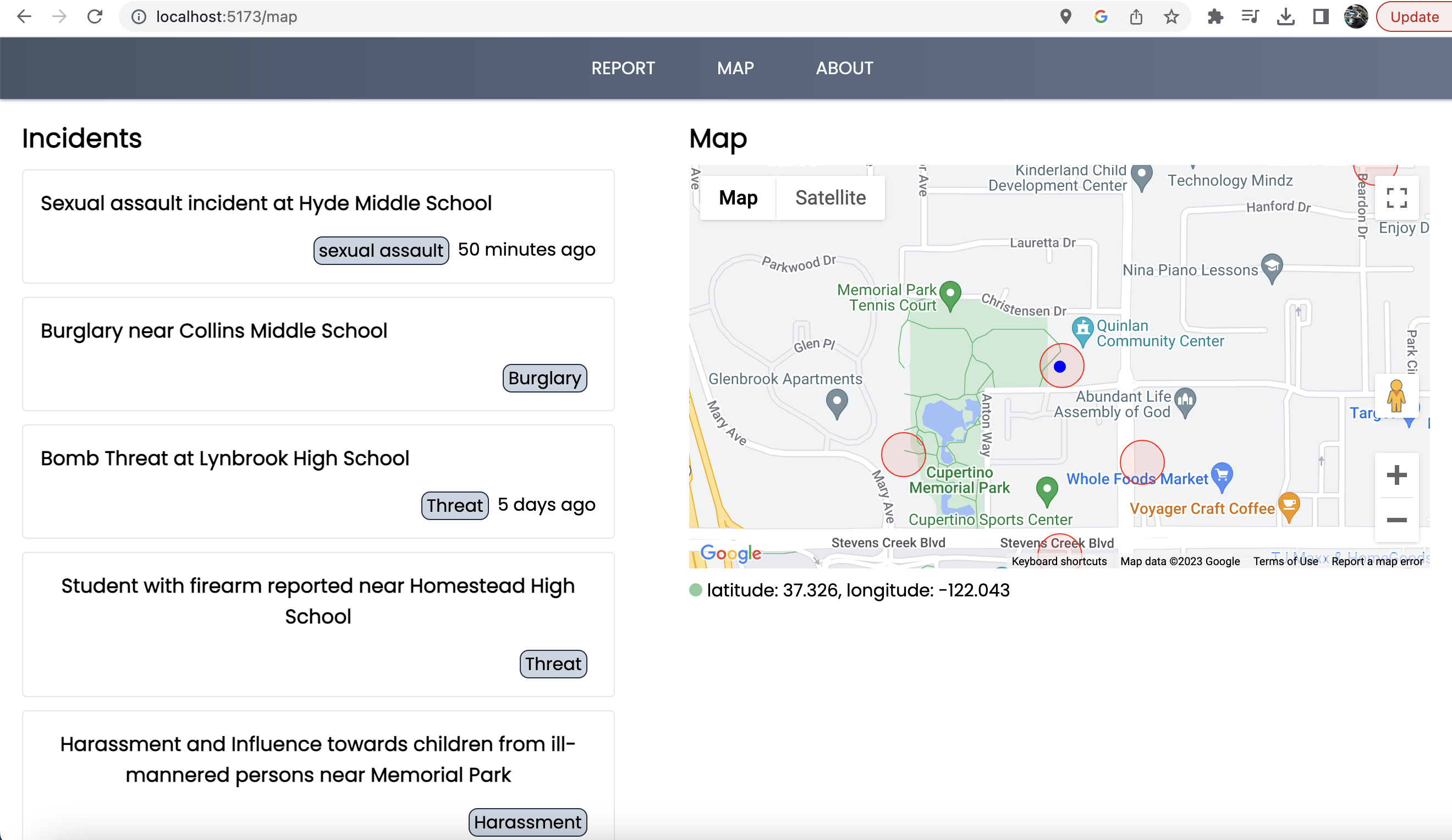Toggle fullscreen map view
The image size is (1452, 840).
tap(1396, 198)
